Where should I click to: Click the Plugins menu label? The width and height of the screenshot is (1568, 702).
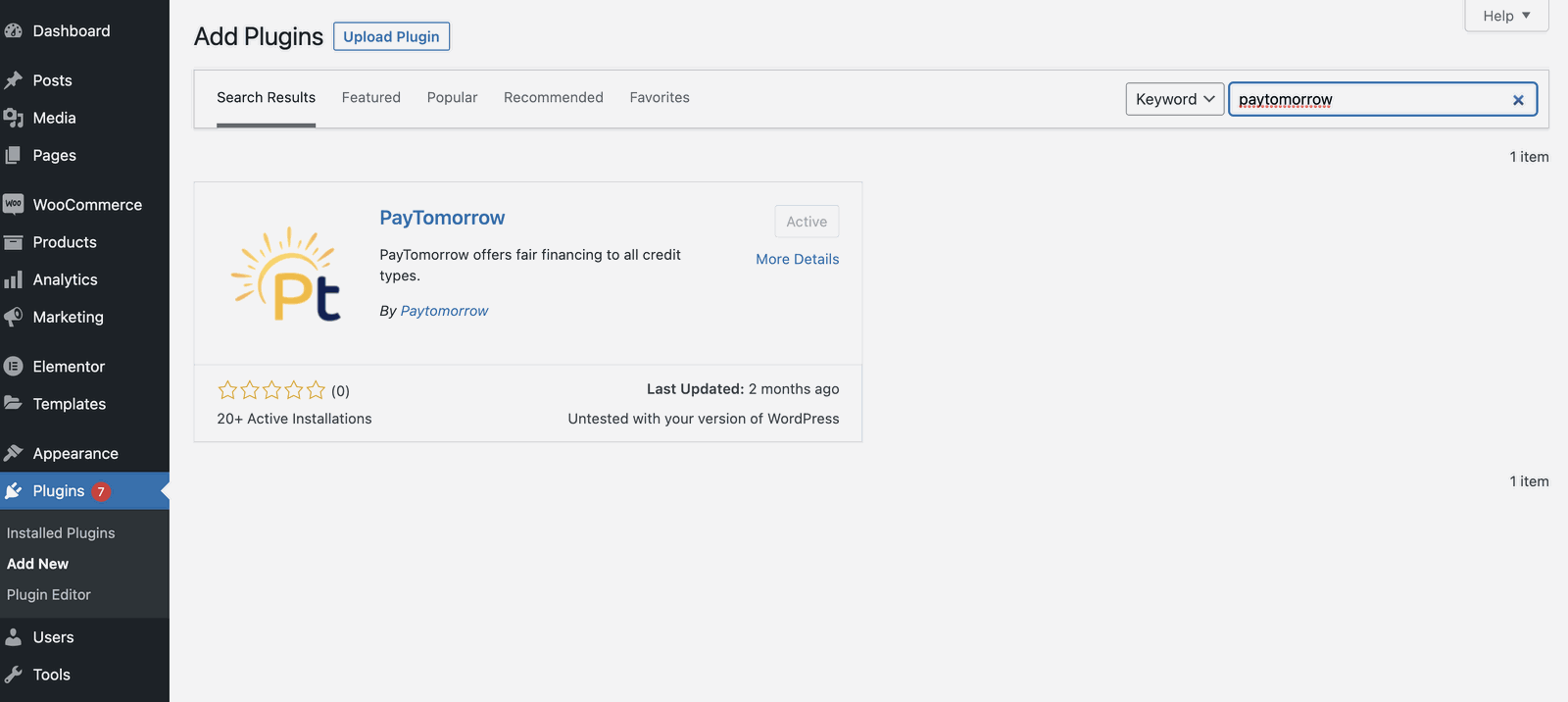tap(59, 491)
